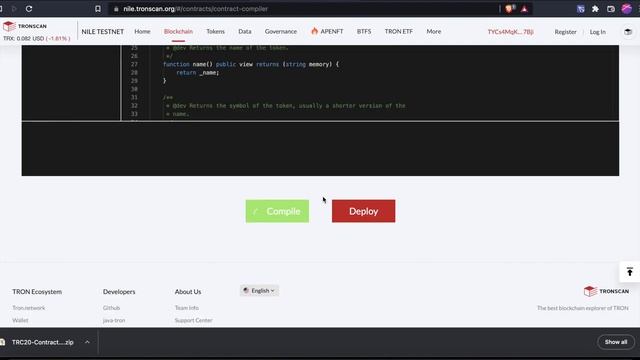Click the red Deploy button
Screen dimensions: 640x360
pos(363,211)
